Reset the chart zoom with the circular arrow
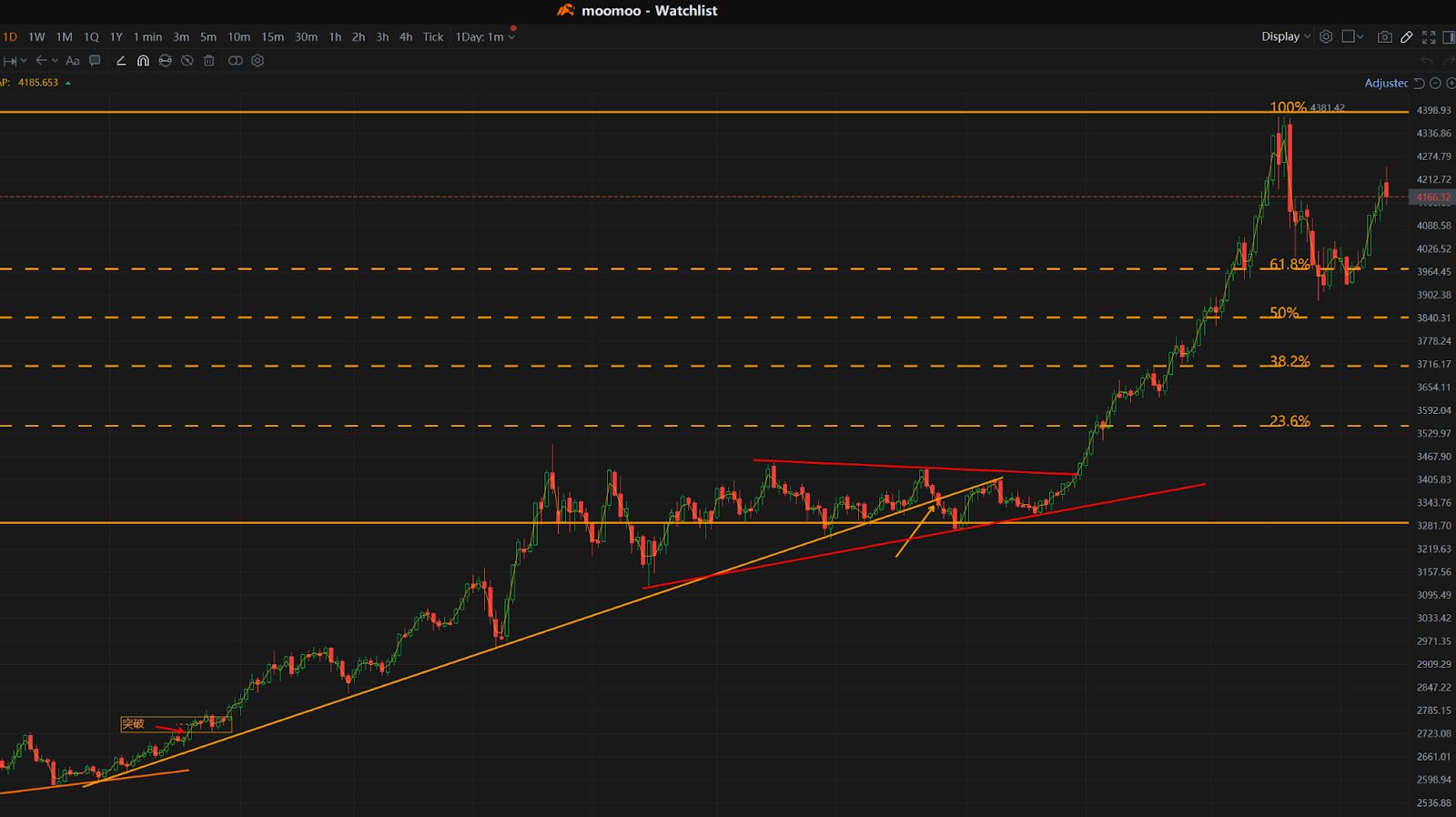 pos(1419,83)
